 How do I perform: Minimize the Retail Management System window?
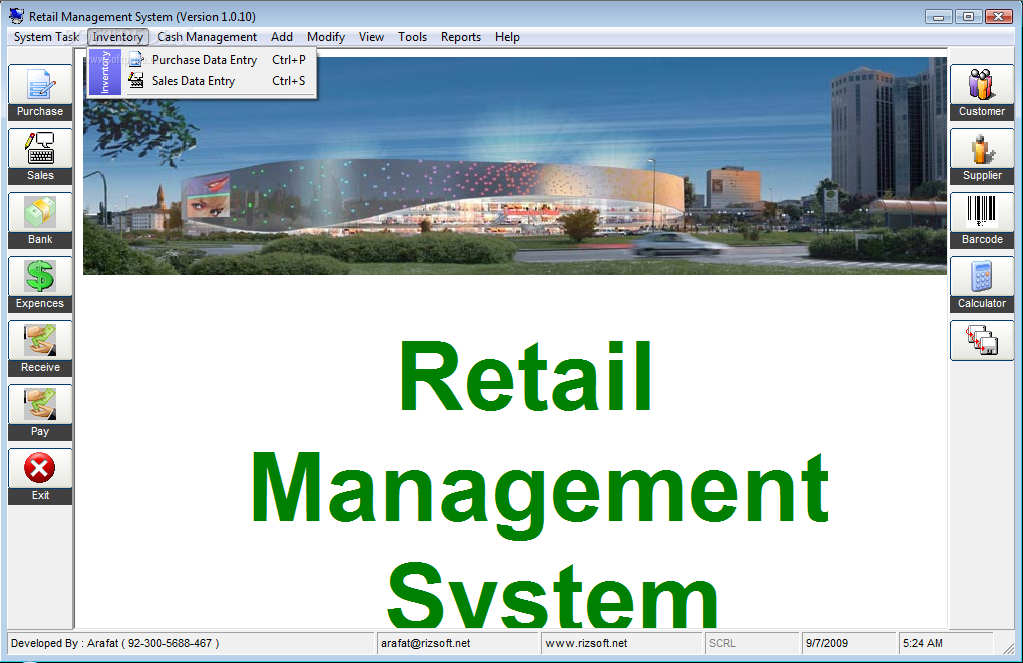[938, 17]
